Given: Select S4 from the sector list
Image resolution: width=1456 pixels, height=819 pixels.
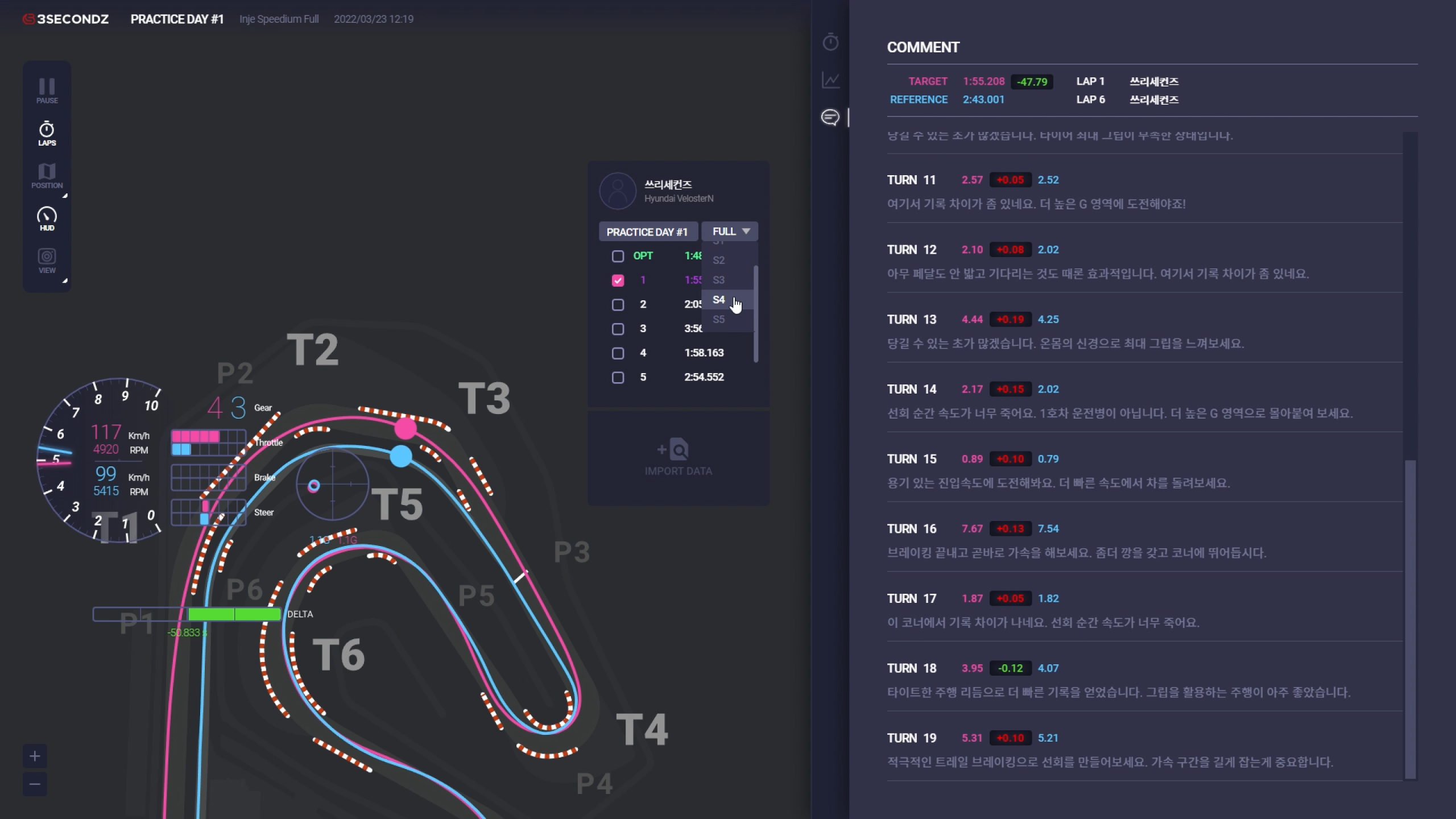Looking at the screenshot, I should click(x=719, y=300).
